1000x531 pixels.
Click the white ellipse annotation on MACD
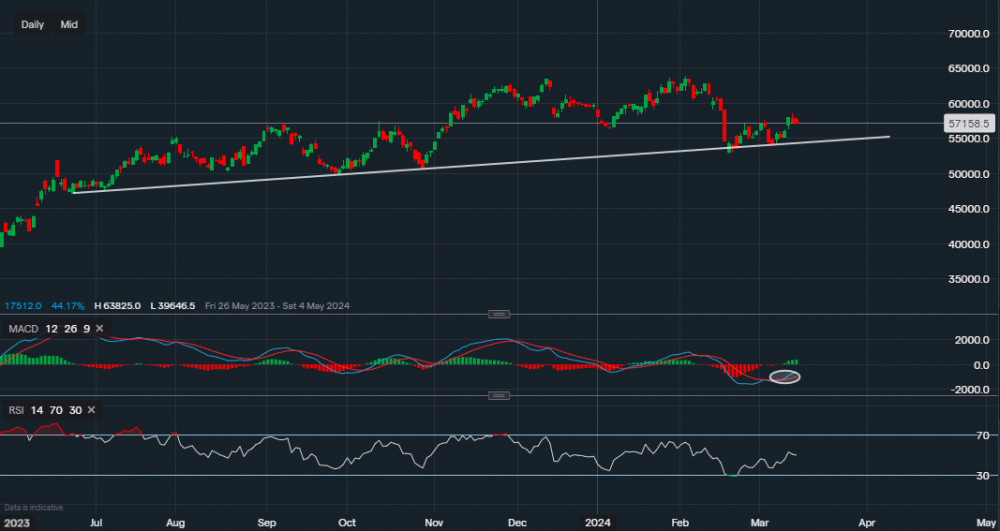click(x=785, y=377)
